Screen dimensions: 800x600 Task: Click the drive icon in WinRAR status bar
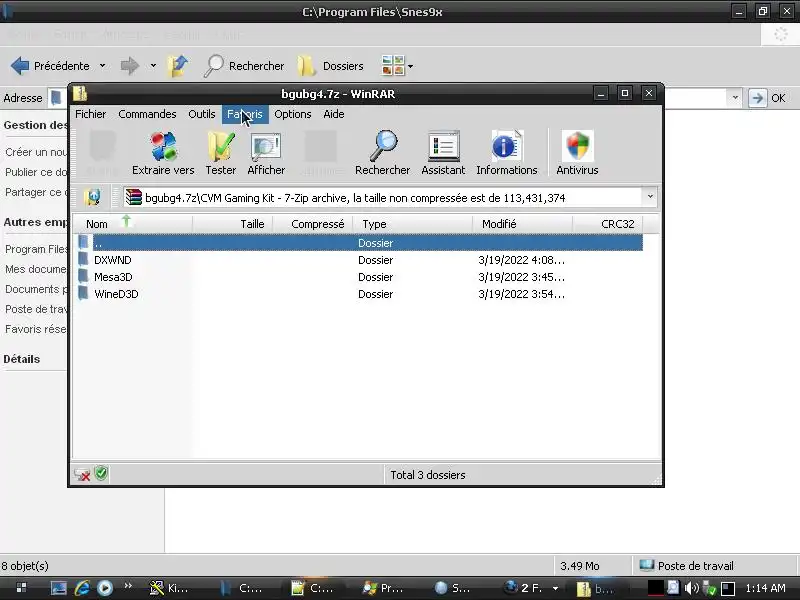(82, 474)
